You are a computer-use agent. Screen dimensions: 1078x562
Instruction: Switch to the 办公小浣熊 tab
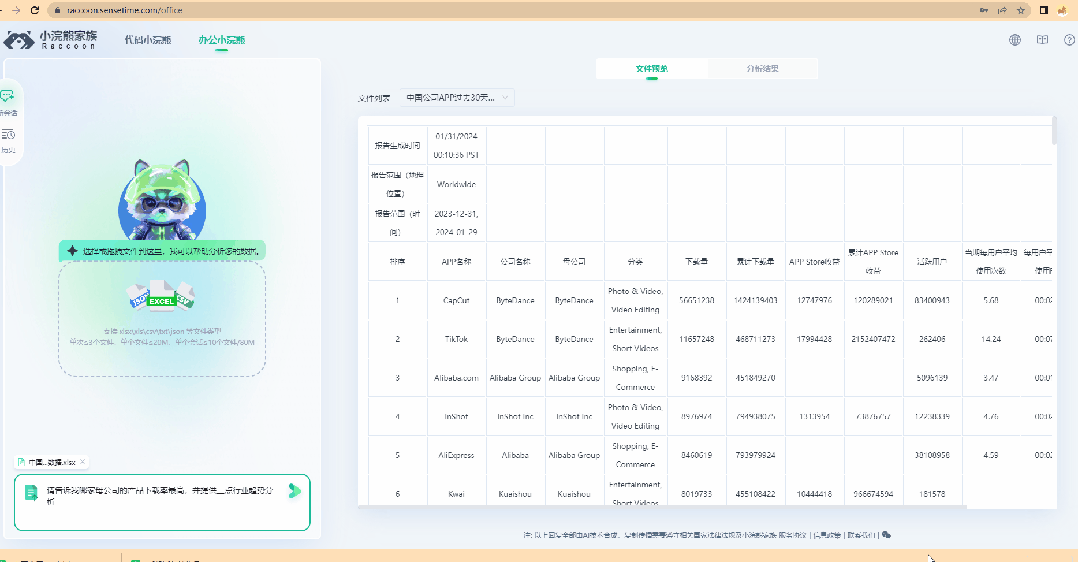[x=221, y=40]
